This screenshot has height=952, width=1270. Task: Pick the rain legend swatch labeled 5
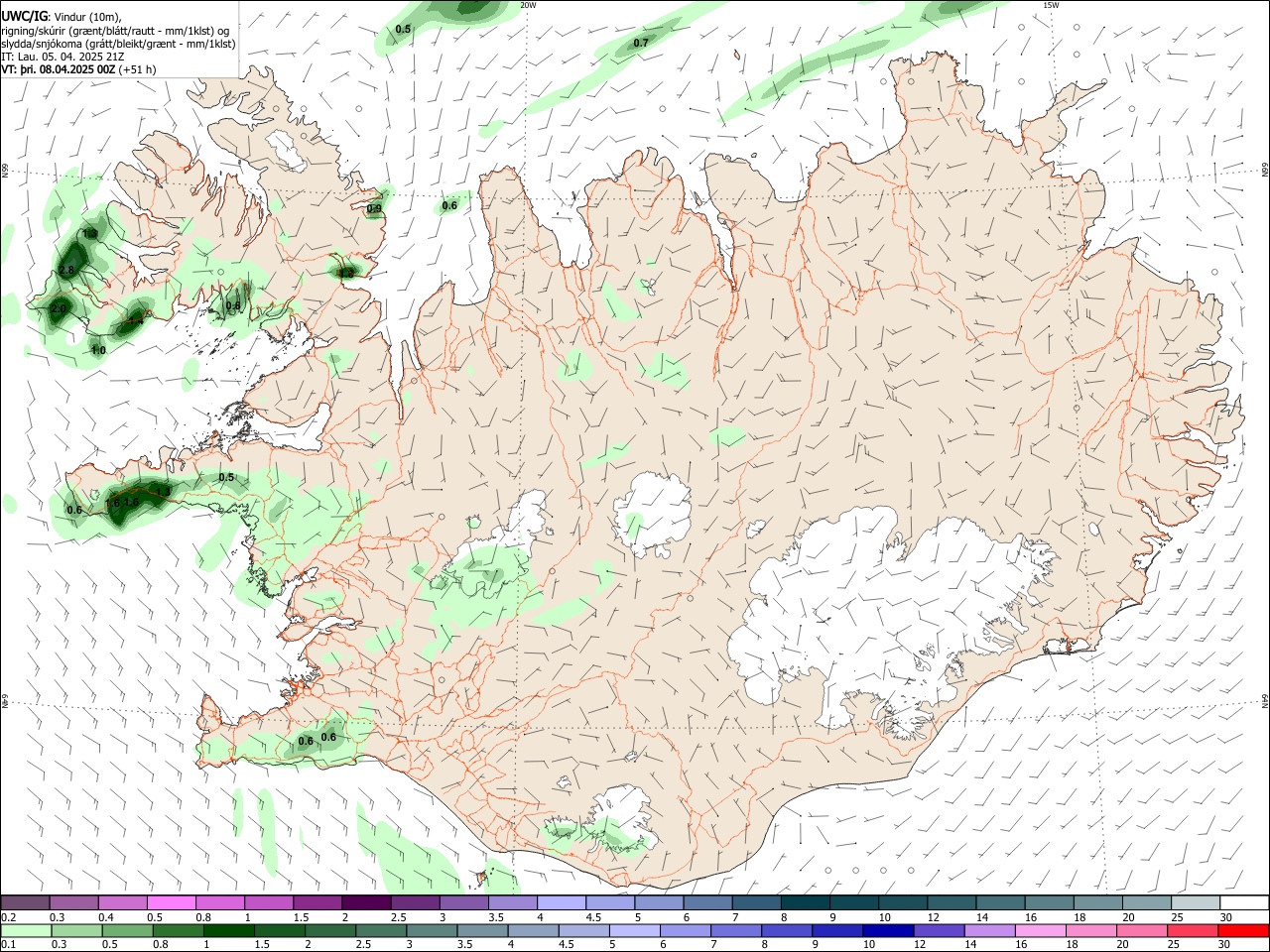(635, 930)
